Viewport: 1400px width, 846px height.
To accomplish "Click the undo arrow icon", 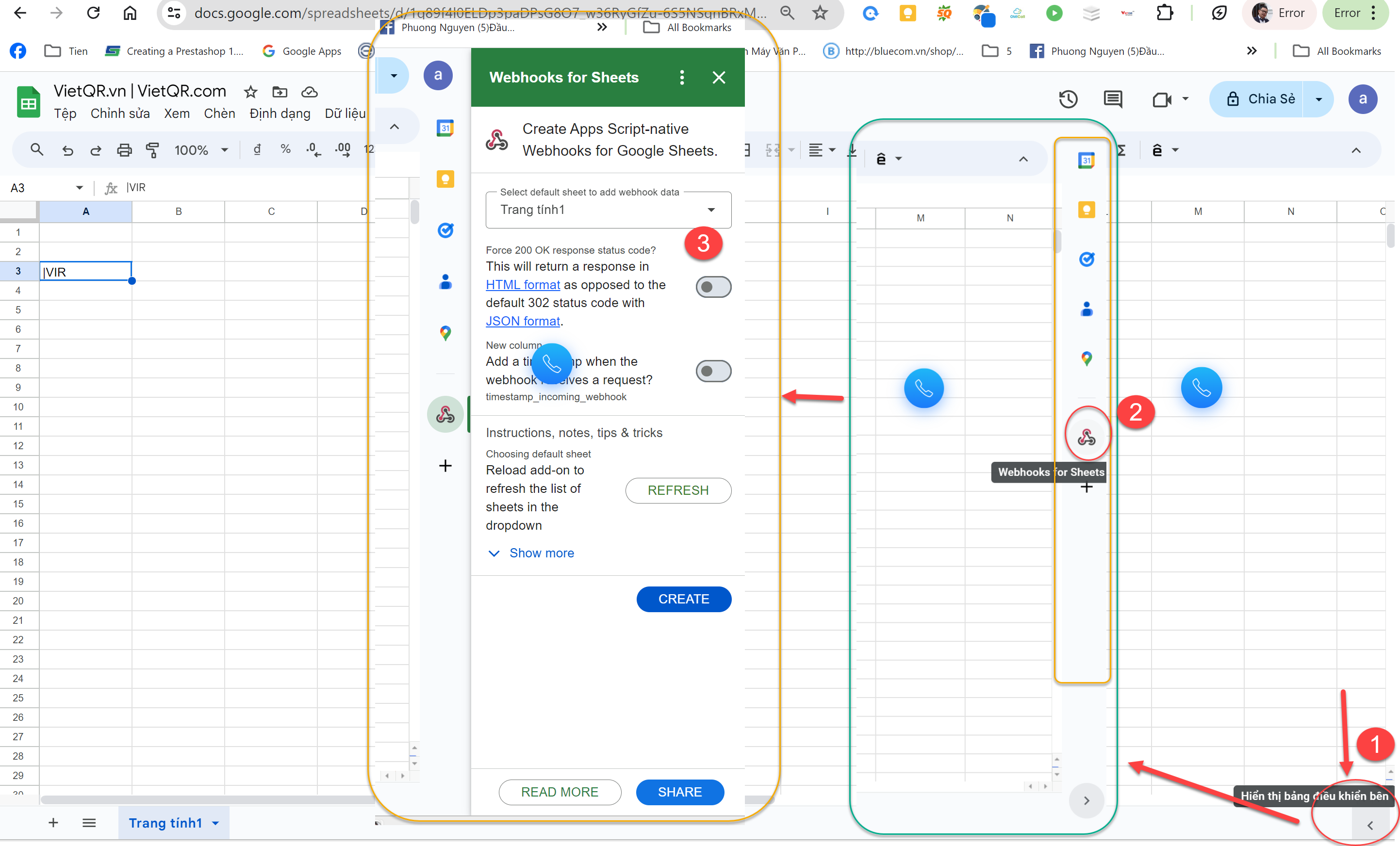I will [67, 150].
